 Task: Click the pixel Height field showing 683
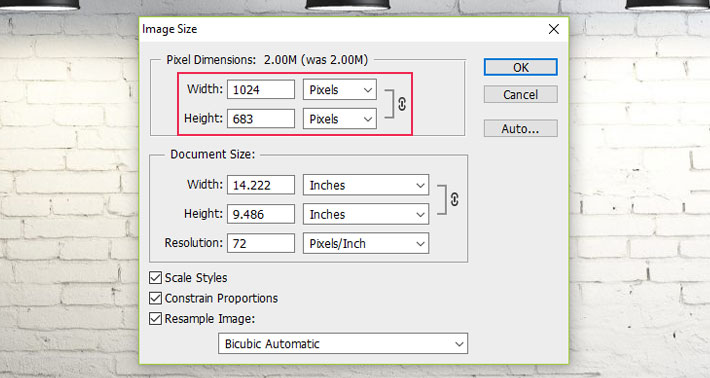pos(261,119)
